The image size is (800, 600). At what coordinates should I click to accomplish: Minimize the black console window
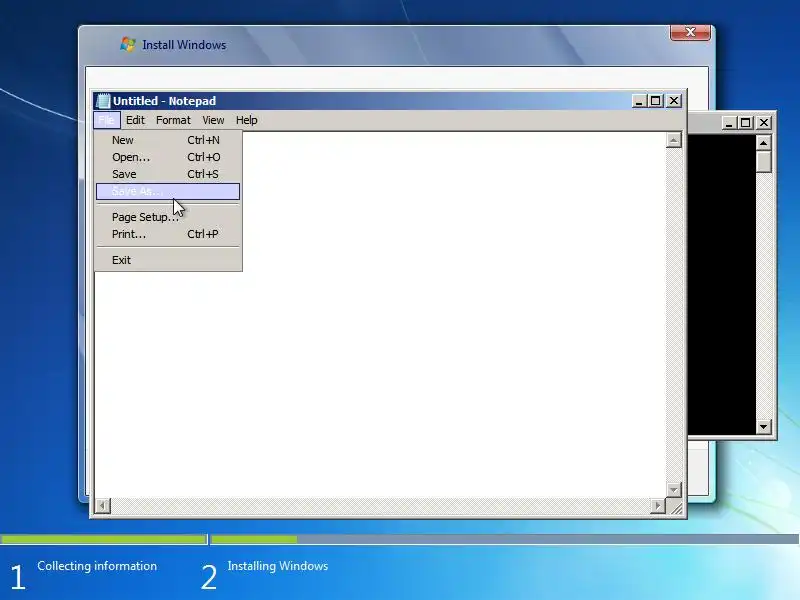coord(729,122)
